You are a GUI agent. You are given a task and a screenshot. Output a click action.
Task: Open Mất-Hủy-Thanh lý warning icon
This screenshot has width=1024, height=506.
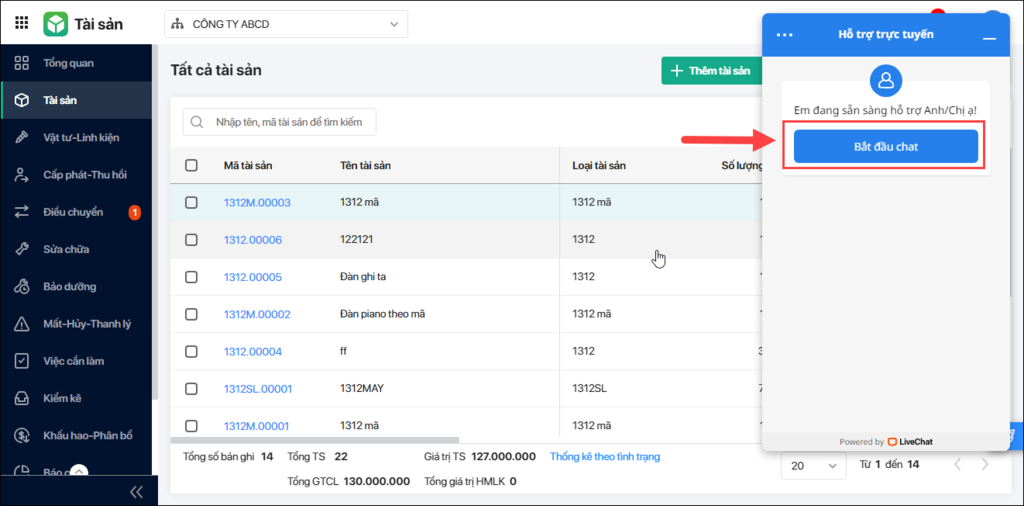pos(22,323)
